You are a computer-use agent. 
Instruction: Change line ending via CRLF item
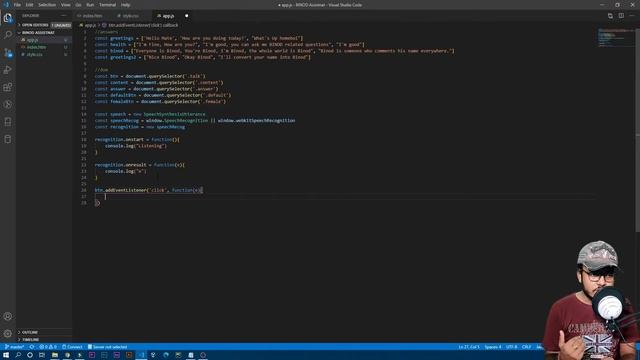click(527, 347)
